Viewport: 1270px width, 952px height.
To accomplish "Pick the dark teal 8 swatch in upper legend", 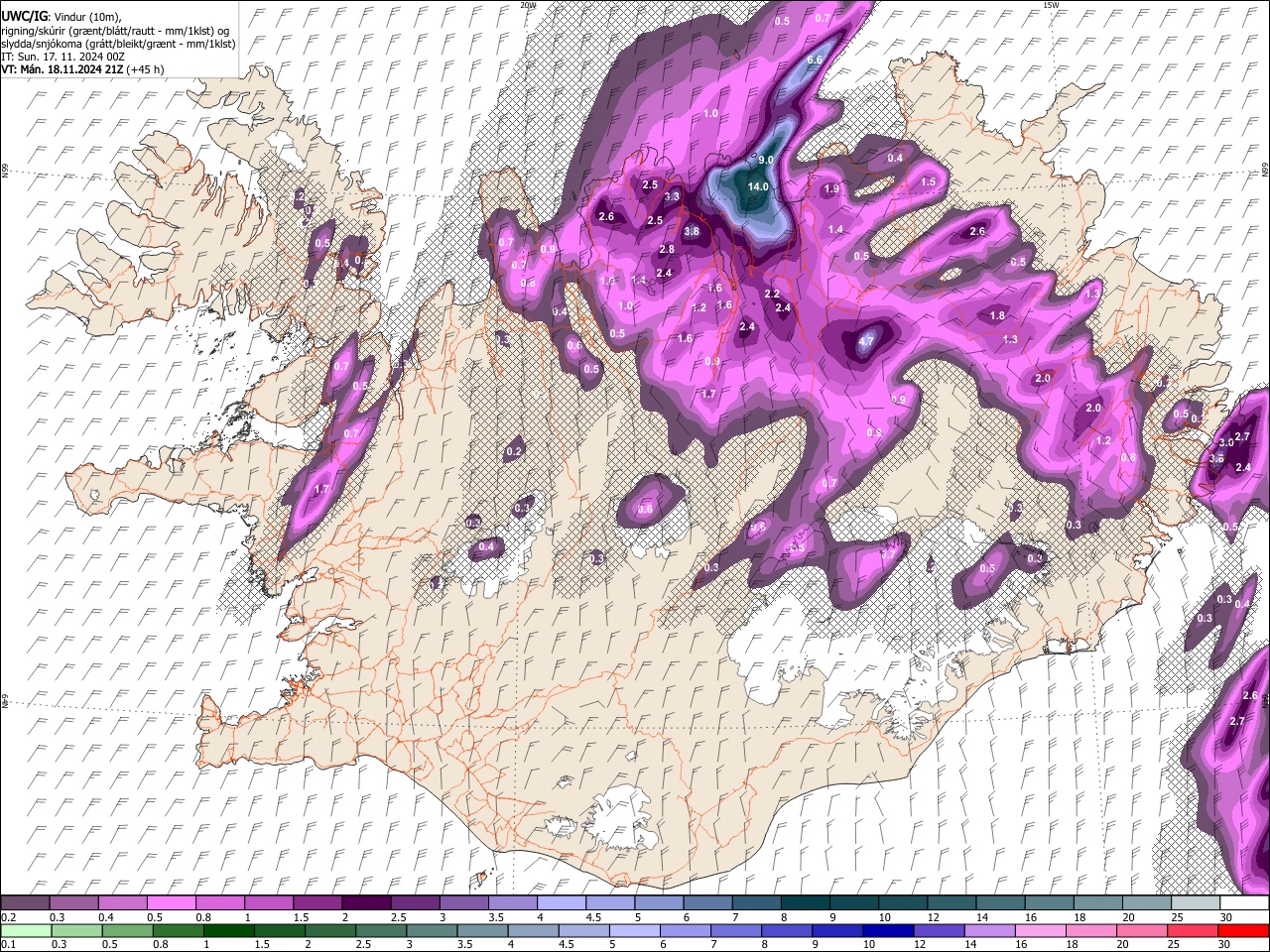I will pyautogui.click(x=806, y=903).
